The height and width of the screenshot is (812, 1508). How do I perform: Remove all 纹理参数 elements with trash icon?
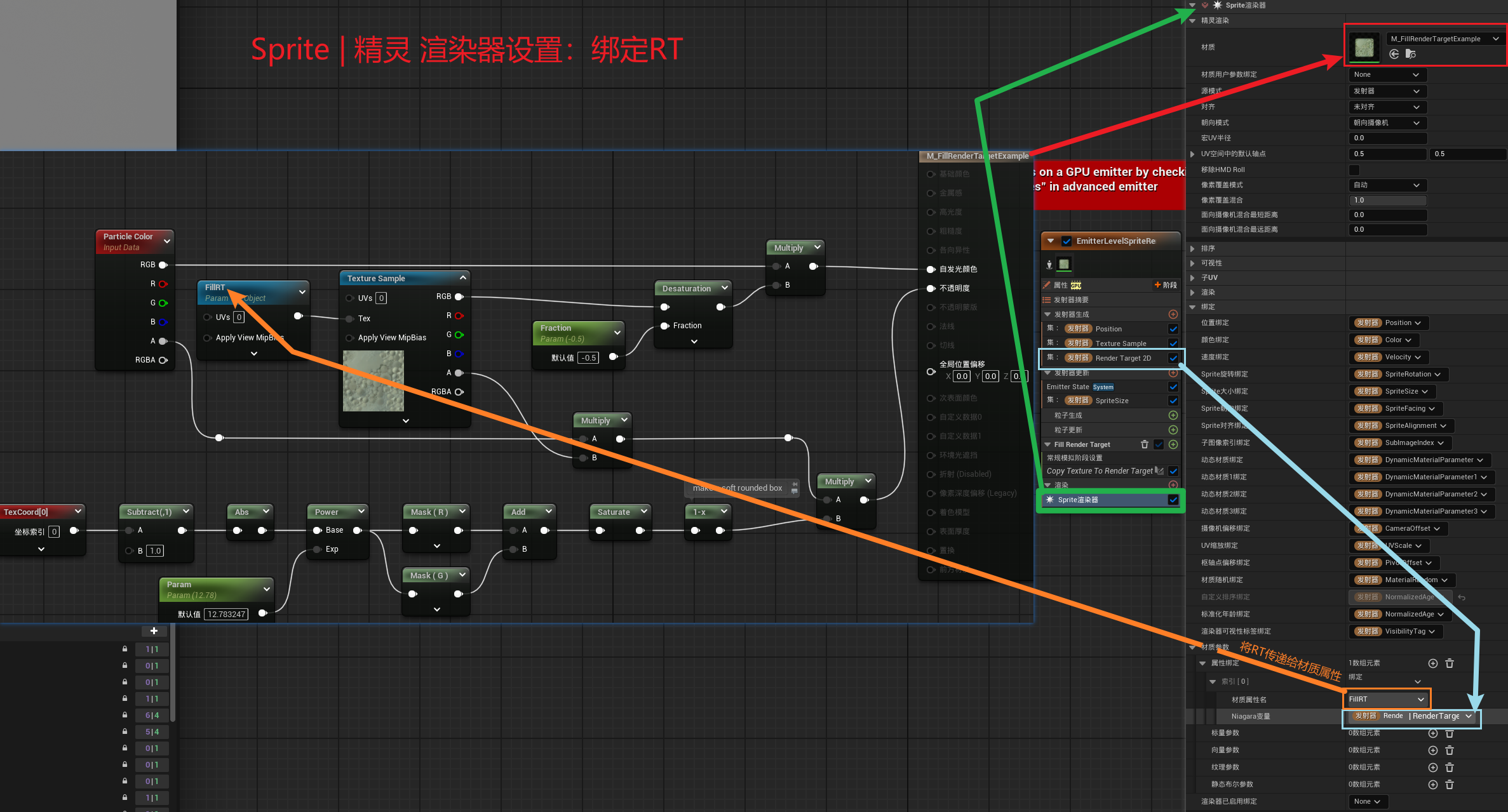click(x=1450, y=768)
